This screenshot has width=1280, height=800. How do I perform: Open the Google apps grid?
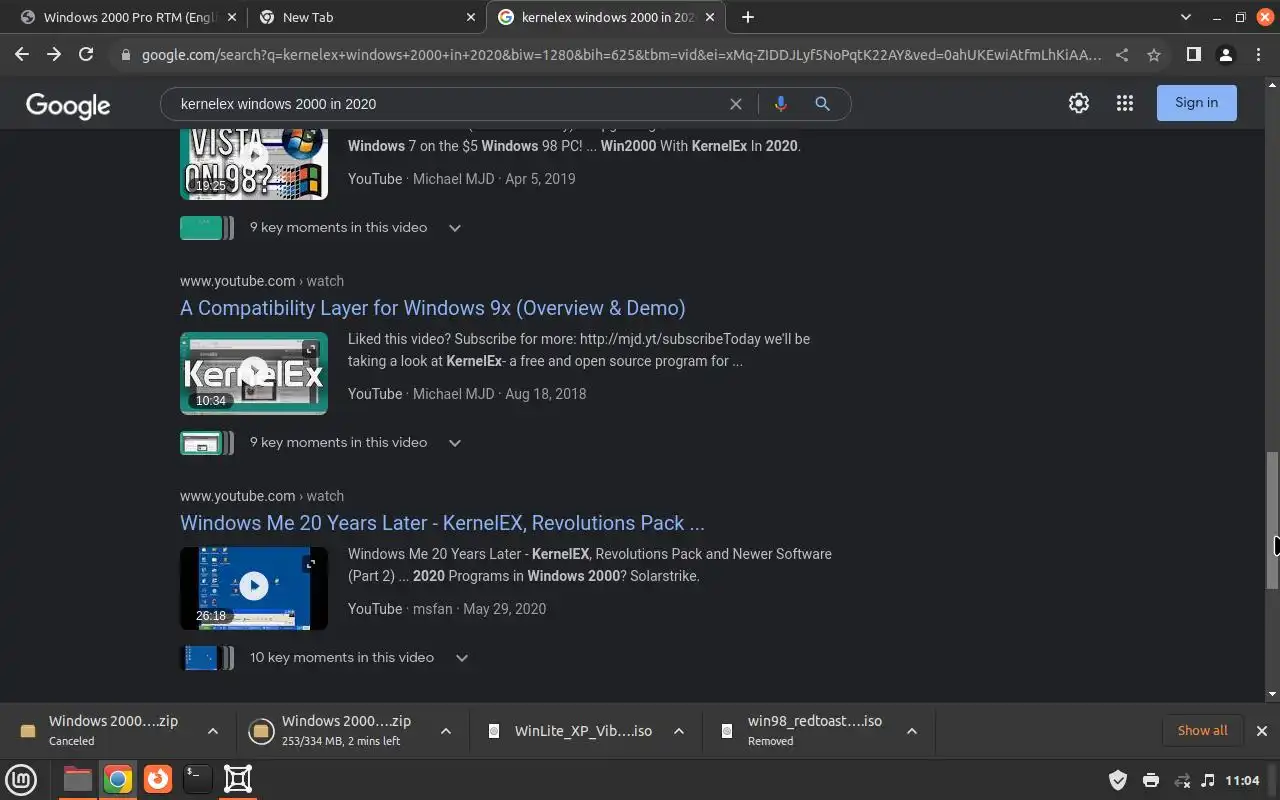tap(1125, 103)
